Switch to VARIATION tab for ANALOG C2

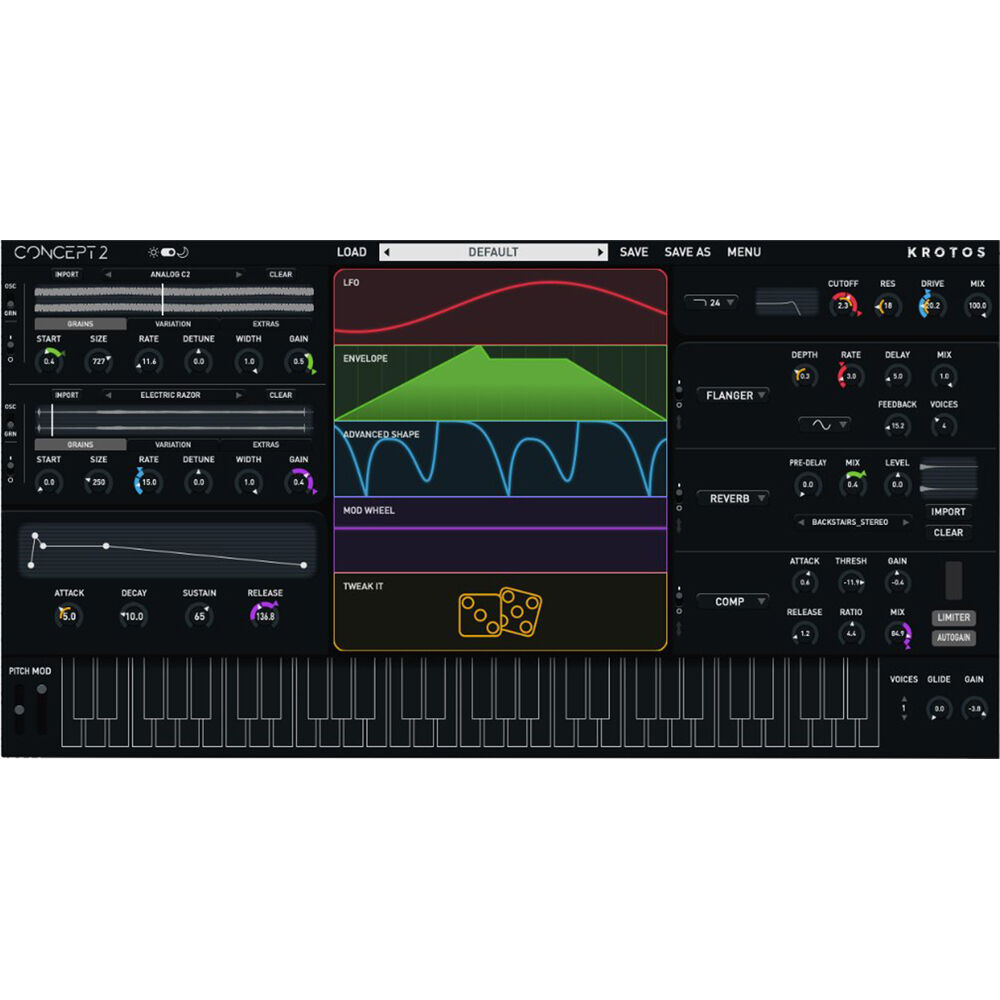click(x=173, y=324)
